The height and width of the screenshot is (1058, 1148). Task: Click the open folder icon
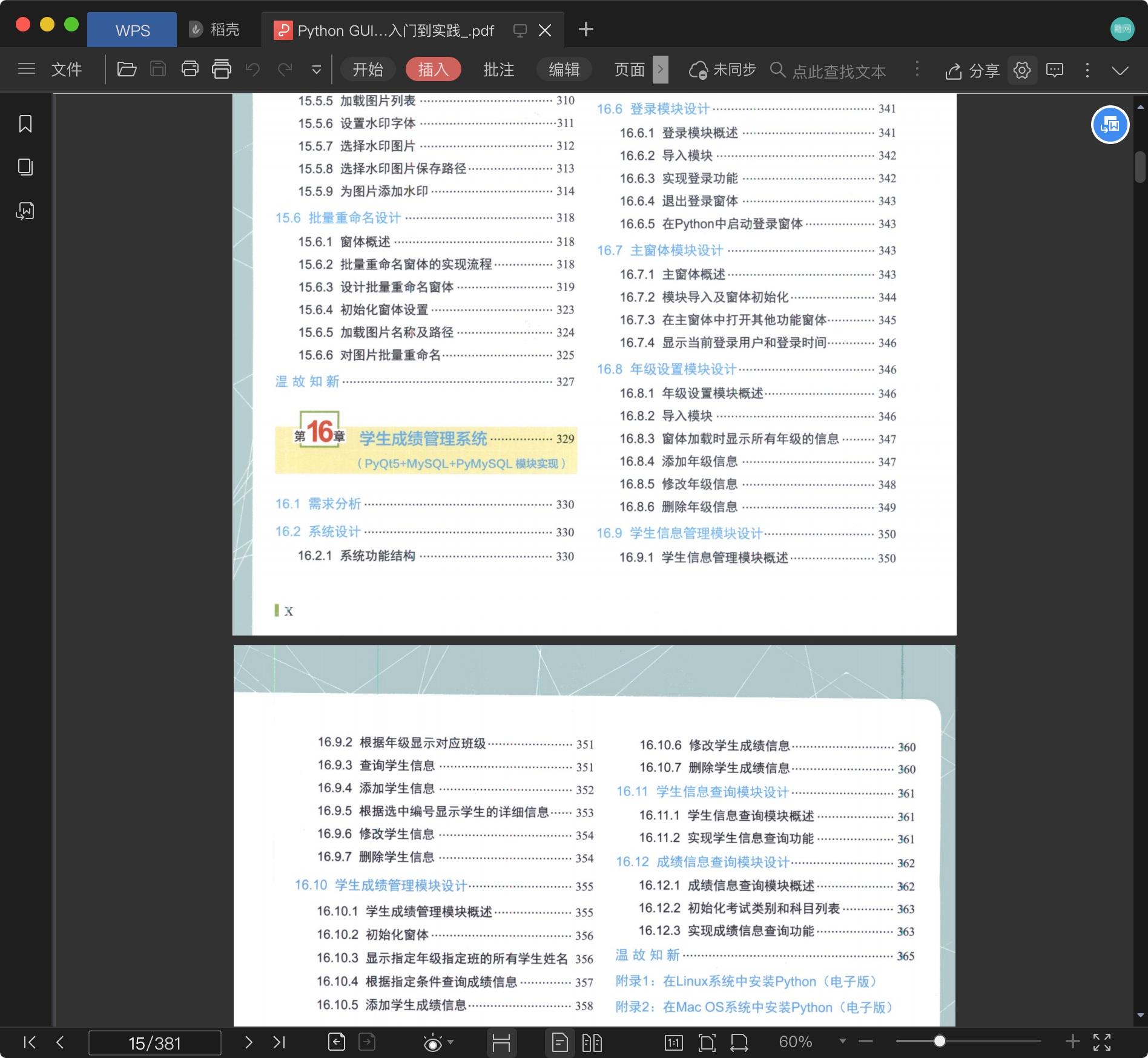tap(126, 69)
